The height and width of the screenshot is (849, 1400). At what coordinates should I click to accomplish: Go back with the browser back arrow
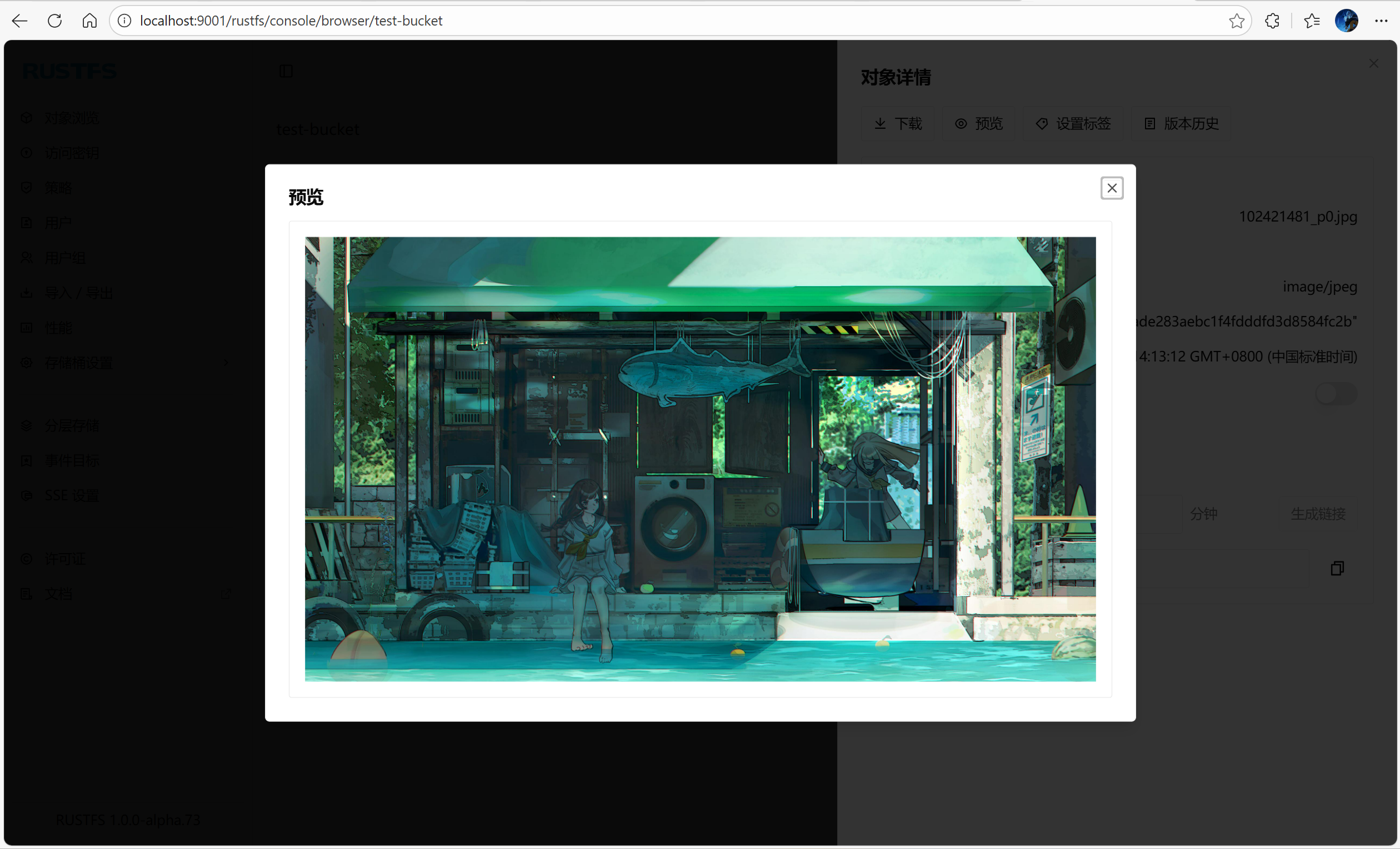pos(20,21)
